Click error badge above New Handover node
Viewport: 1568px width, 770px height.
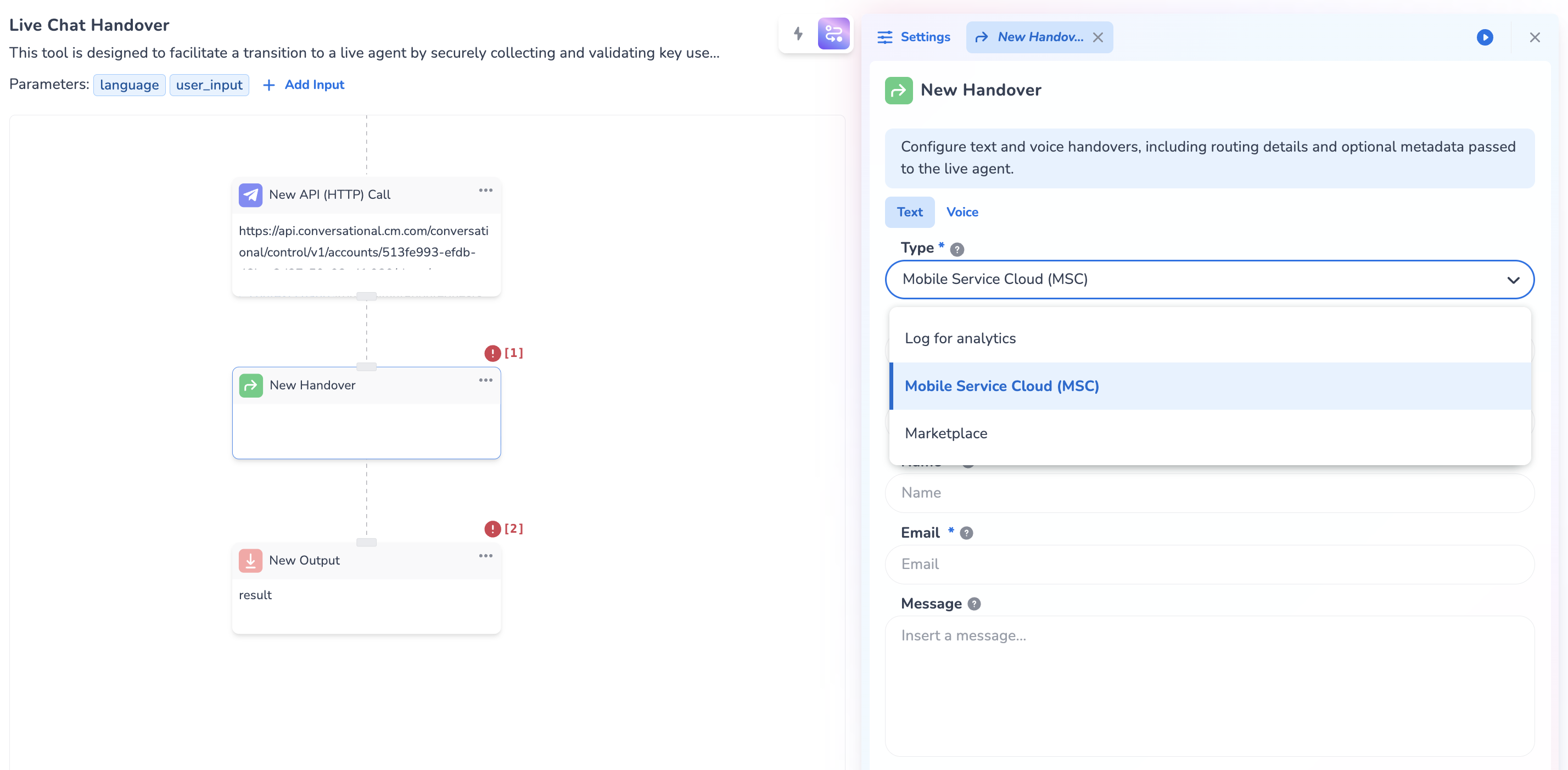492,353
